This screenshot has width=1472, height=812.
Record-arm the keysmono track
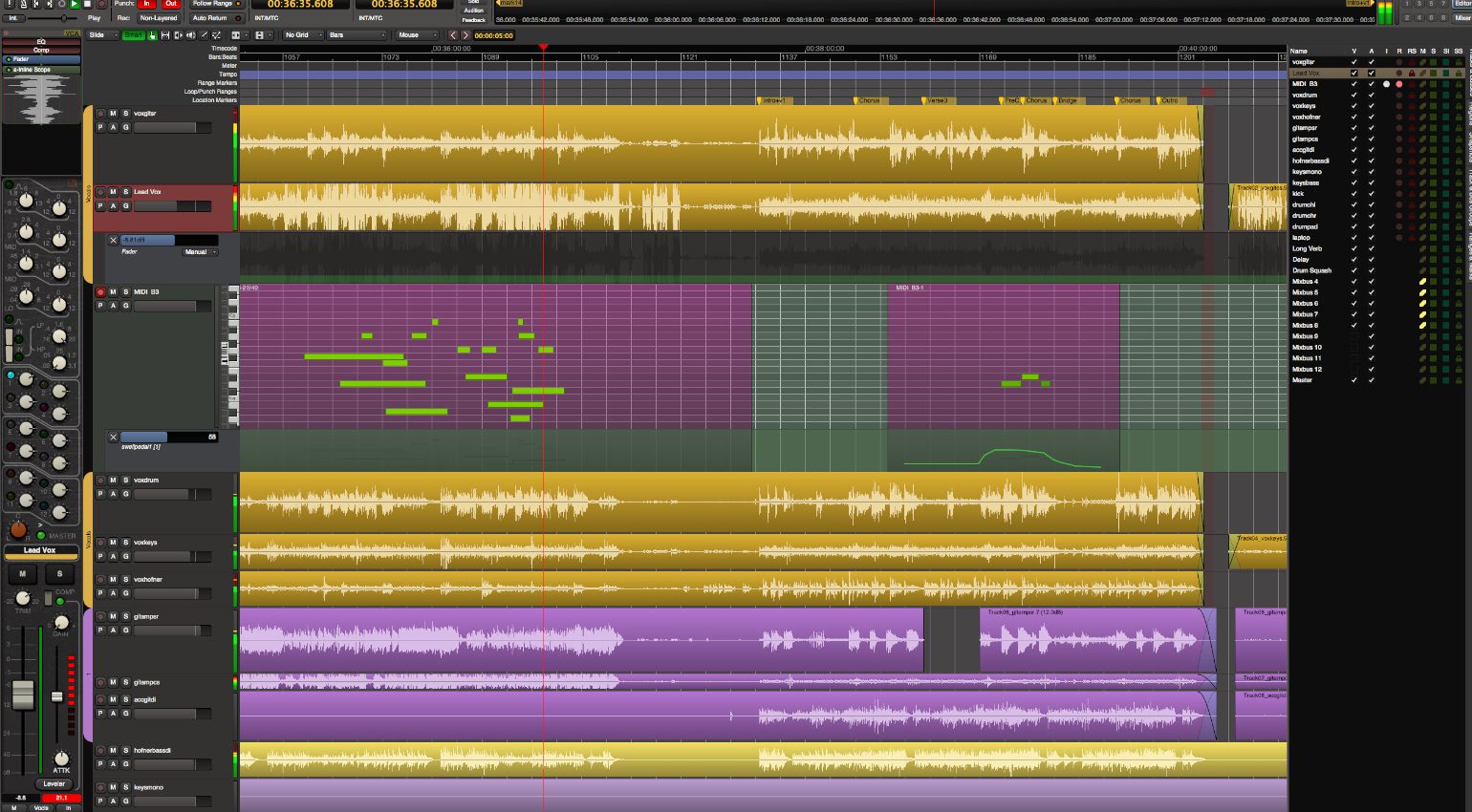tap(100, 788)
